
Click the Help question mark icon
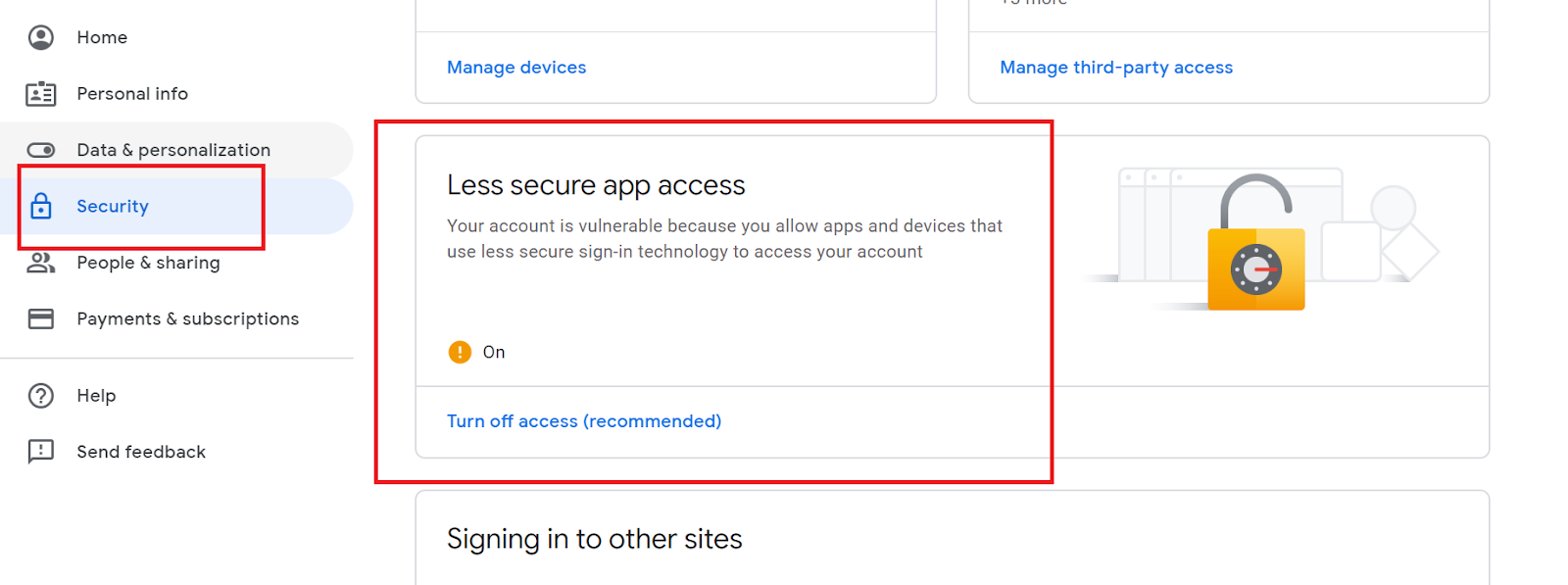point(41,396)
